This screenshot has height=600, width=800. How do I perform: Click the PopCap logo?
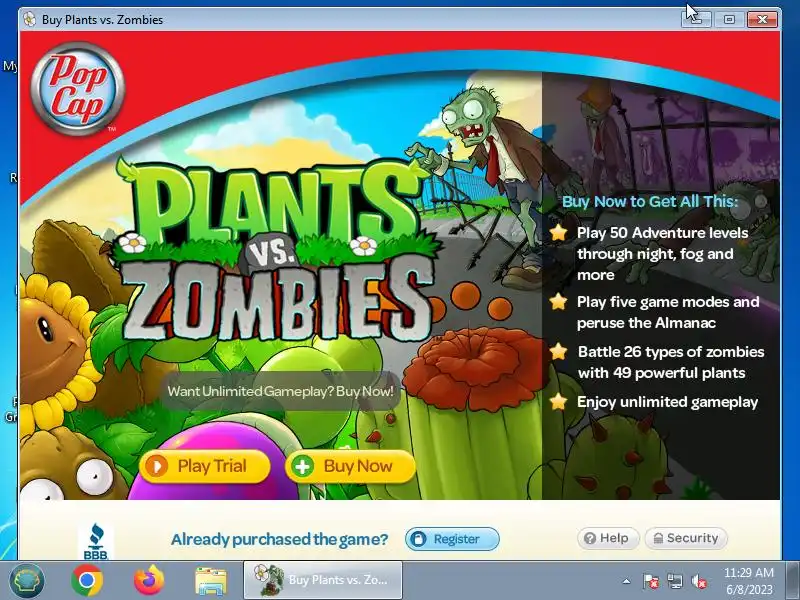coord(78,89)
